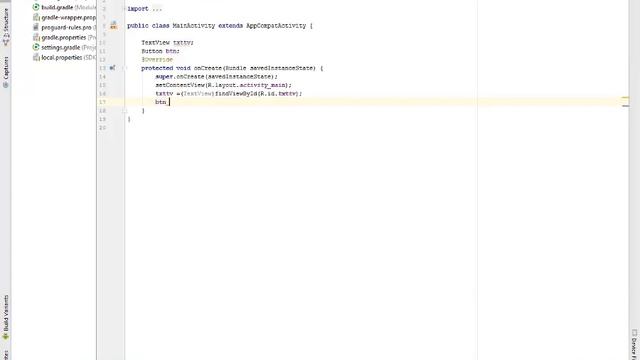
Task: Select gradle.properties in project tree
Action: (64, 38)
